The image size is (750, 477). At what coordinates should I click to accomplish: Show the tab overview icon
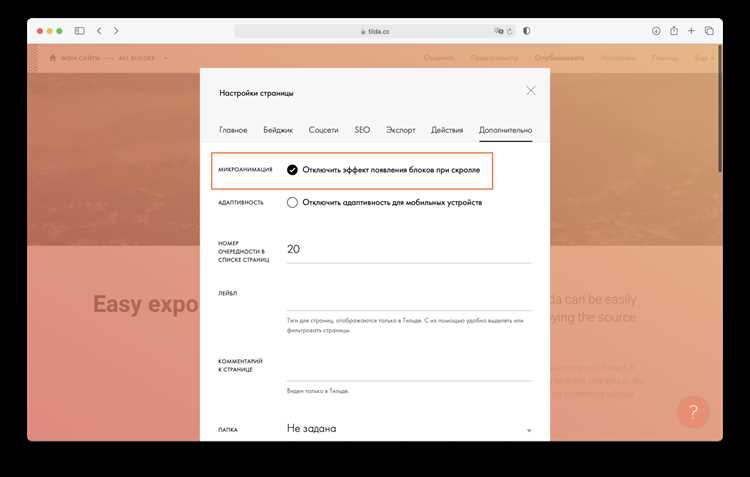tap(709, 31)
